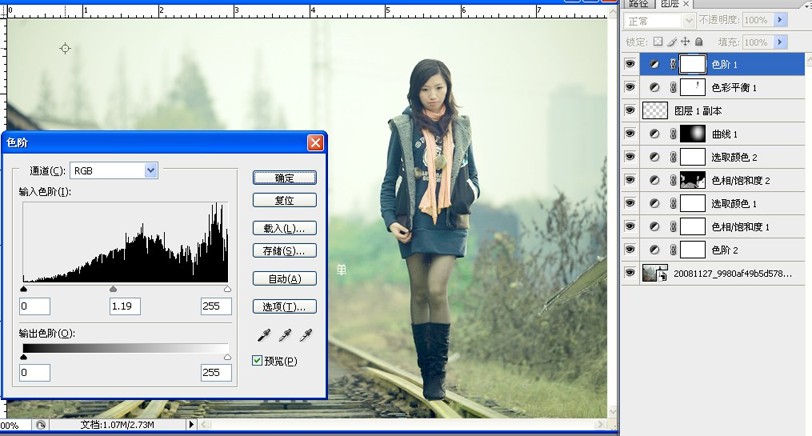
Task: Click the adjustment icon of 色彩平衡 1 layer
Action: (x=655, y=88)
